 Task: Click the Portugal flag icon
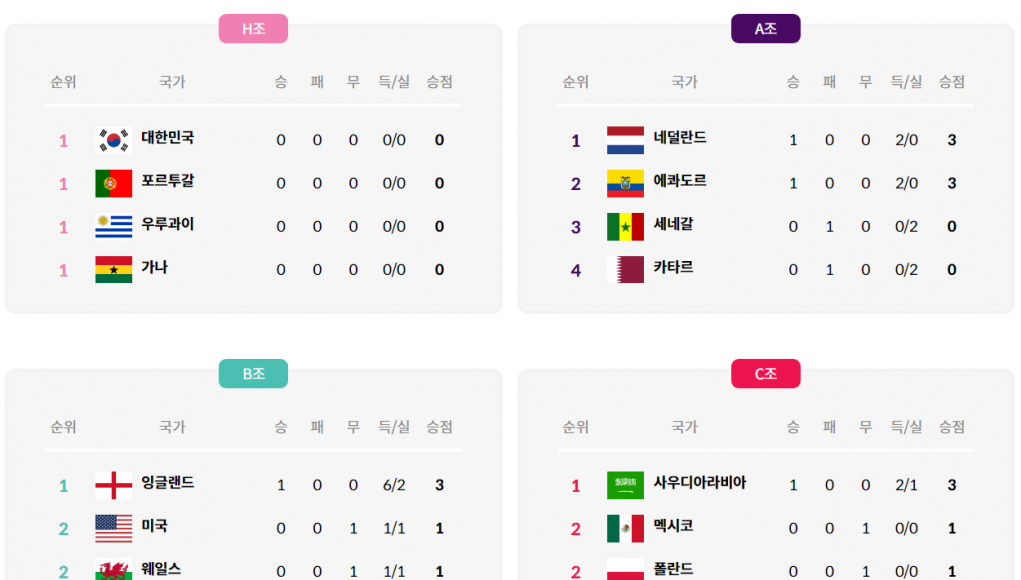(x=113, y=183)
